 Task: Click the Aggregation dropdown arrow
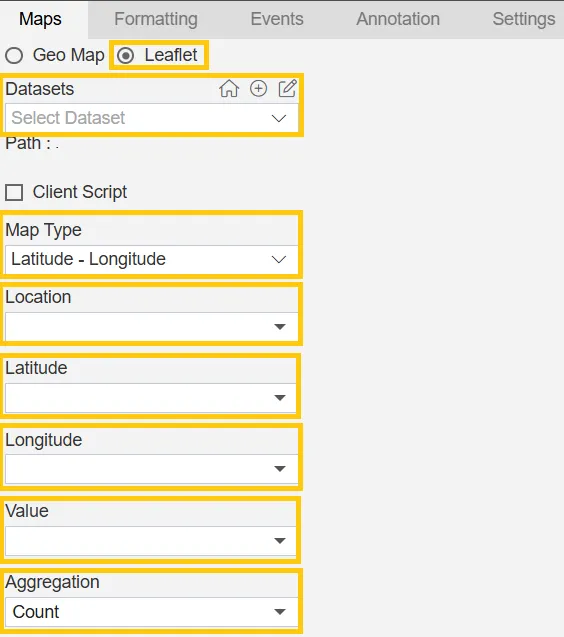[x=280, y=612]
